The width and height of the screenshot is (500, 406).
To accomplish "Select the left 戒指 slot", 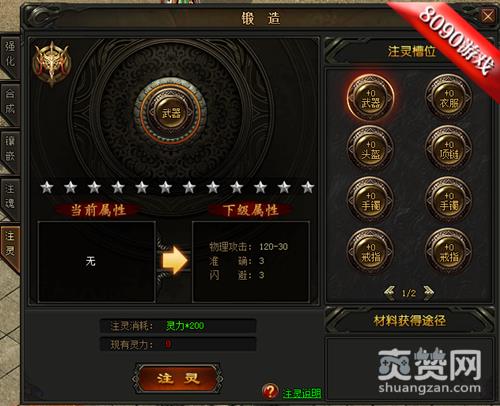I will coord(370,252).
